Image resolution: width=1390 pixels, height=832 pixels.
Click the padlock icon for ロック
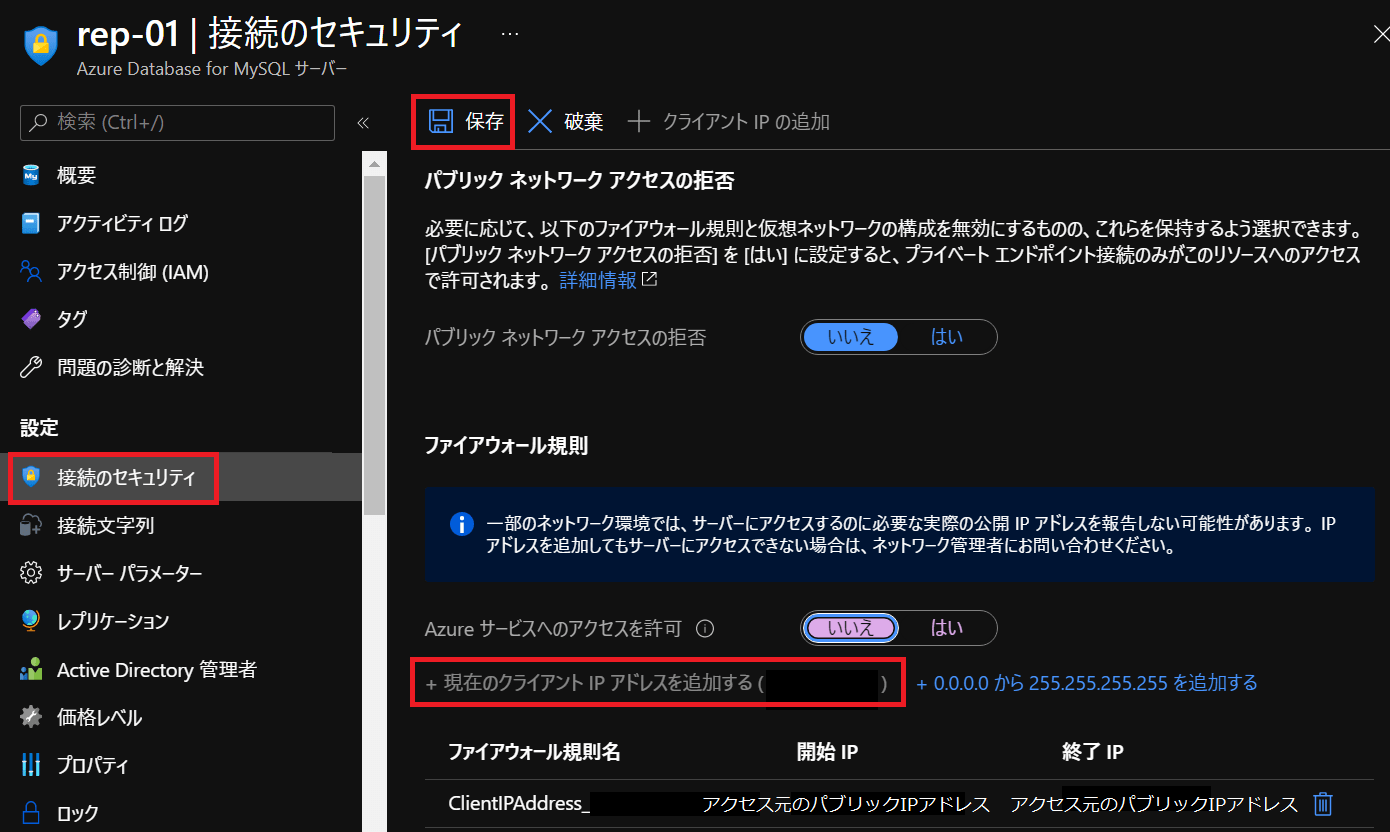(x=31, y=812)
